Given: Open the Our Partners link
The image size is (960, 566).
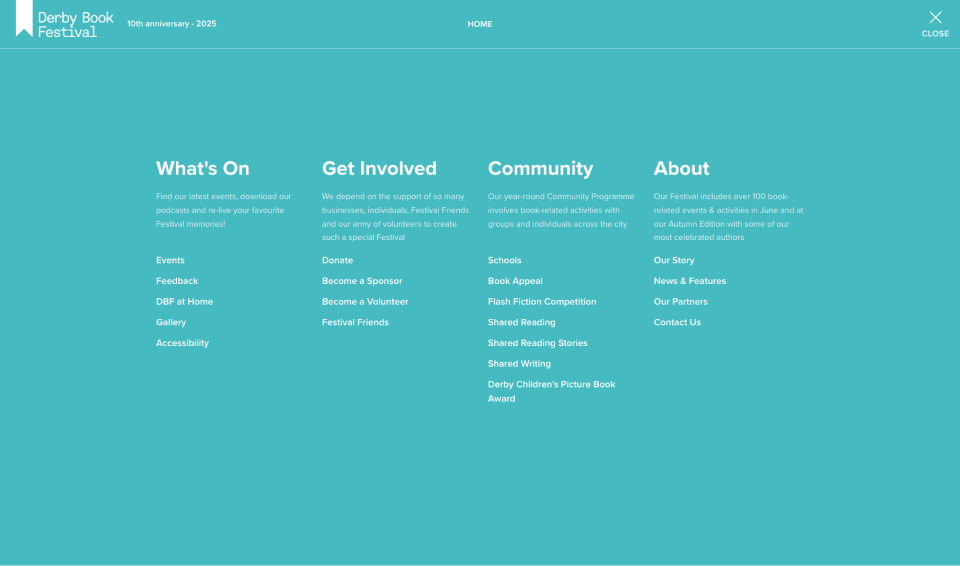Looking at the screenshot, I should [x=680, y=302].
